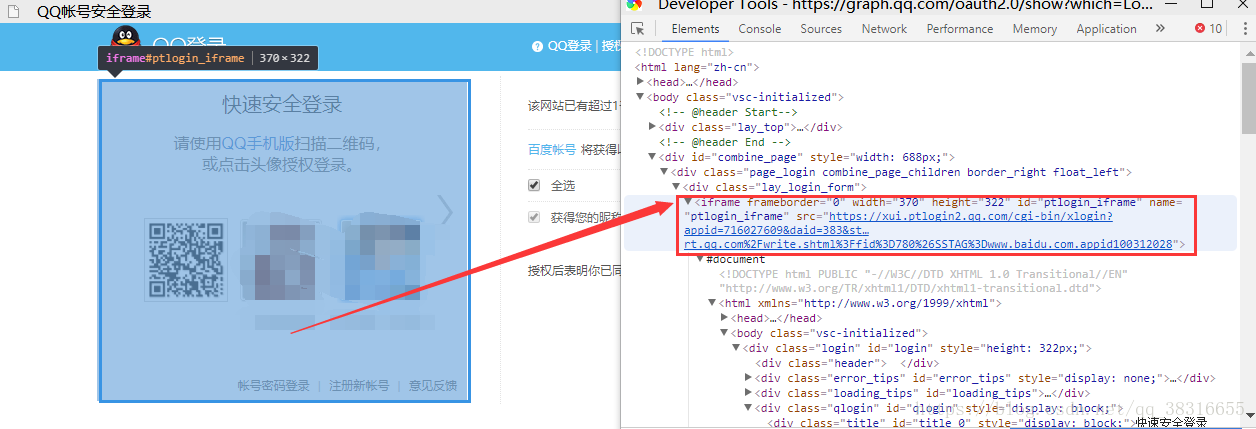The height and width of the screenshot is (429, 1256).
Task: Click the DevTools window logo icon in the title bar
Action: click(x=635, y=4)
